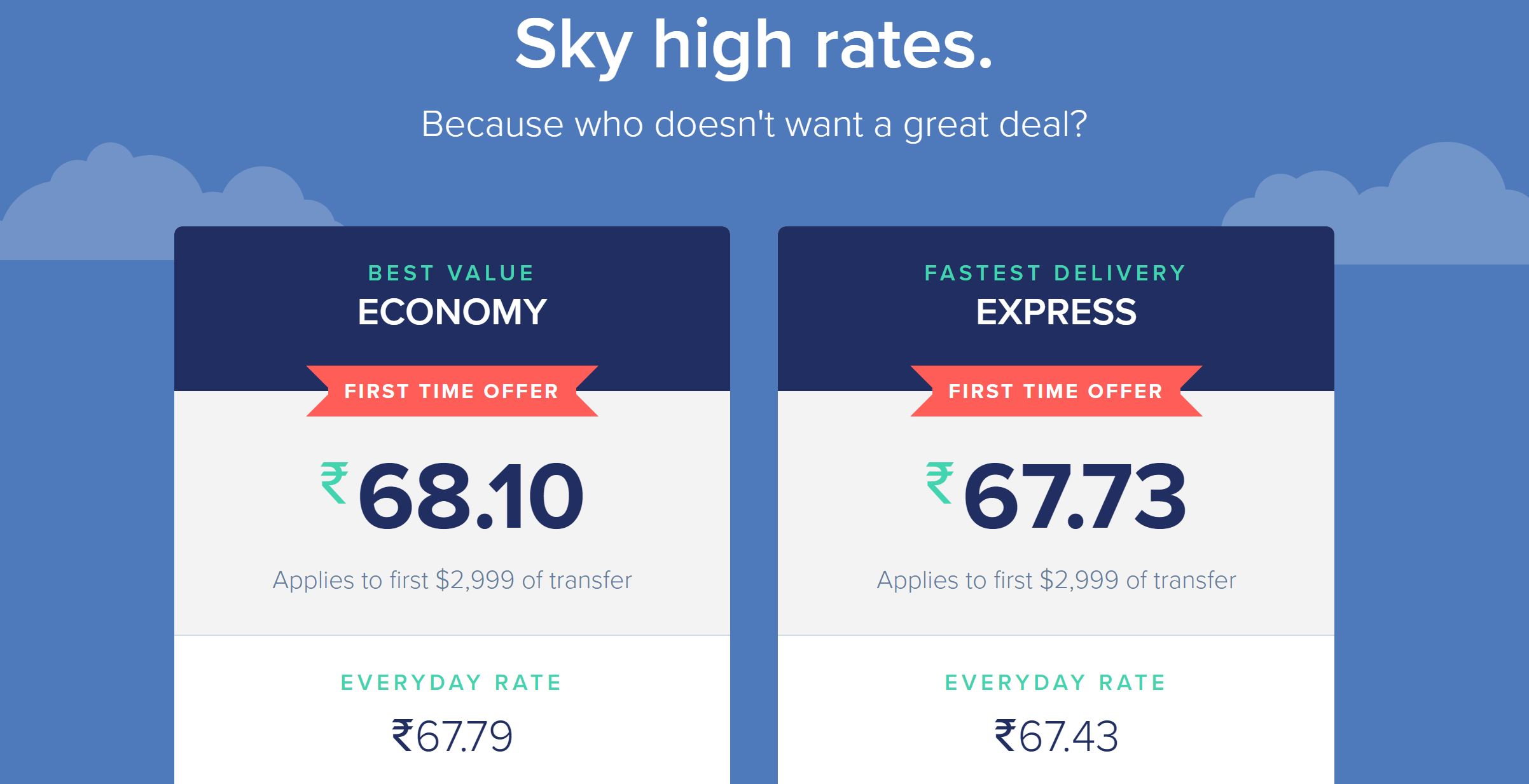This screenshot has width=1529, height=784.
Task: Click Express's 'Applies to first $2,999' note
Action: [x=1056, y=580]
